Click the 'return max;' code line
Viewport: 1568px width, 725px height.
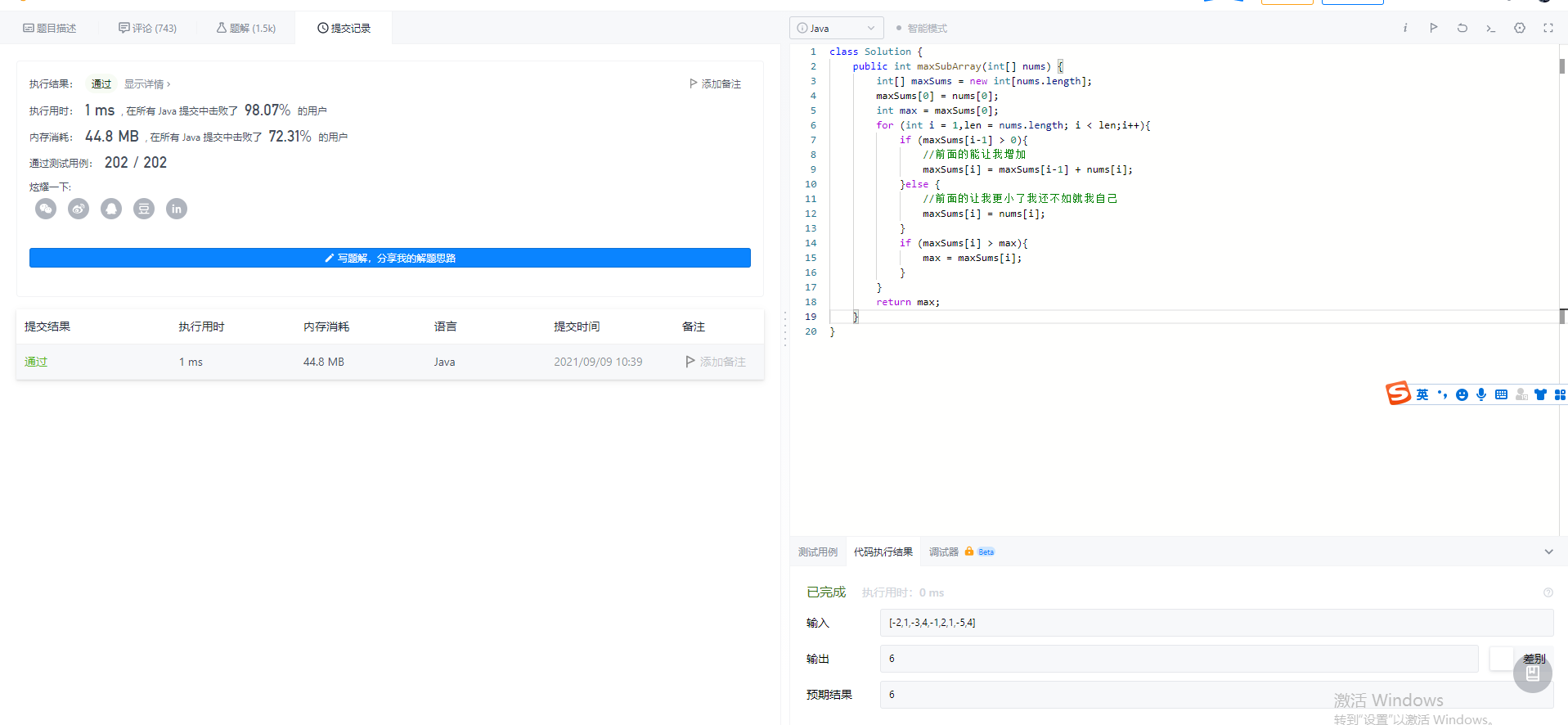coord(908,302)
